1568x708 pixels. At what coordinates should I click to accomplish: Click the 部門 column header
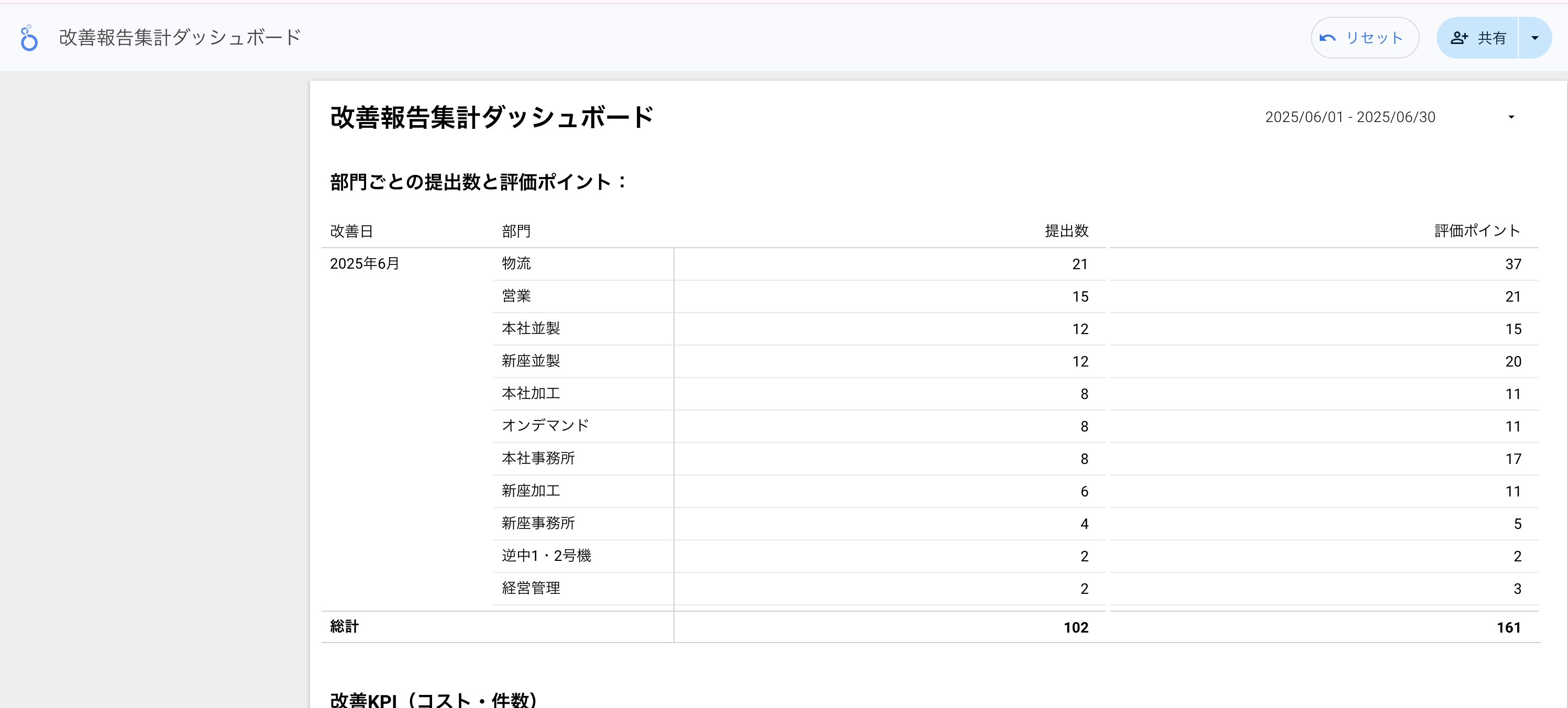pos(514,231)
